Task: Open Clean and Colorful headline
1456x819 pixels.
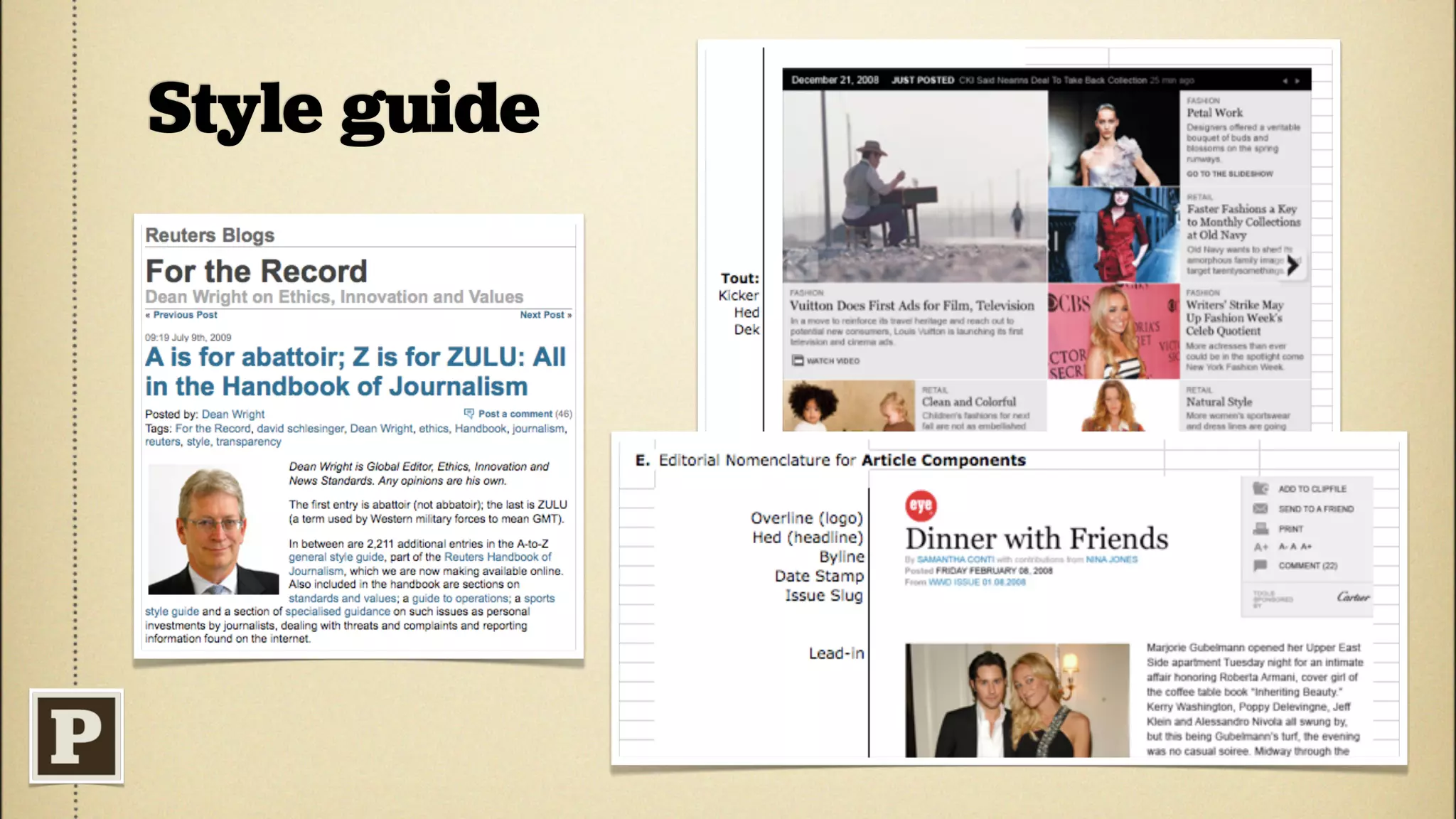Action: click(x=969, y=402)
